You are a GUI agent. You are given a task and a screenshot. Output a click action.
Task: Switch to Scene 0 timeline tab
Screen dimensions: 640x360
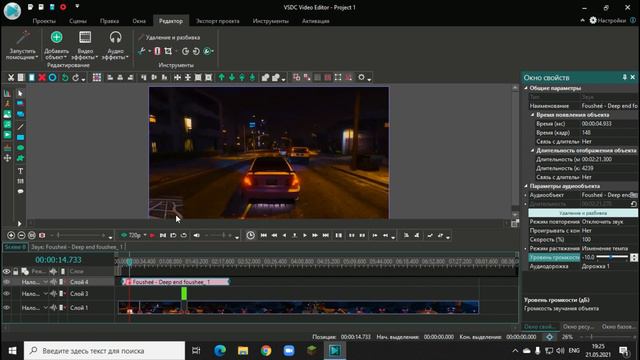pos(15,247)
